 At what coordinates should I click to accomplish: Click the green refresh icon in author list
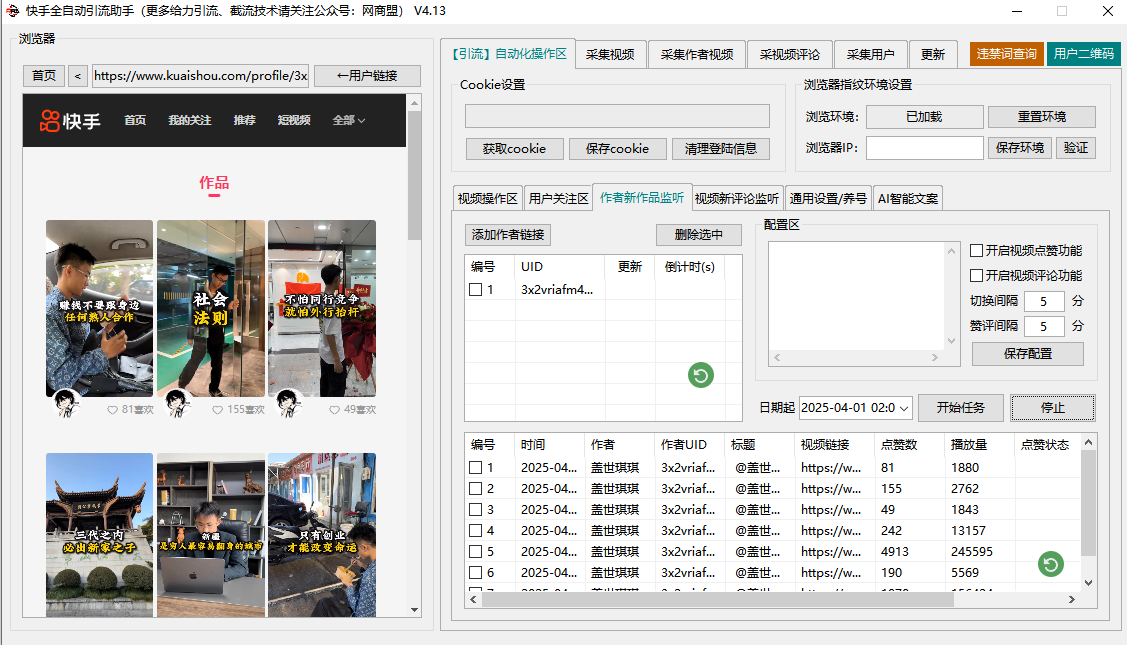[x=701, y=375]
